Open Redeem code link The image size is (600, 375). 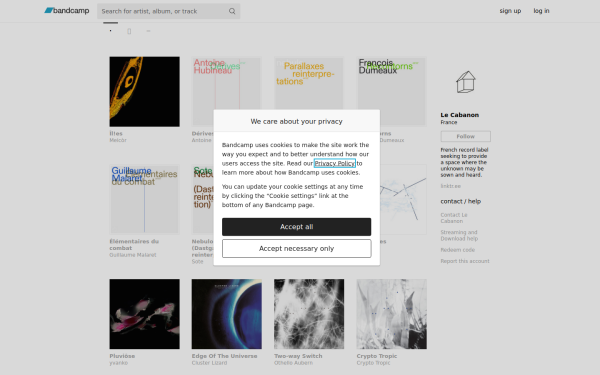click(458, 249)
